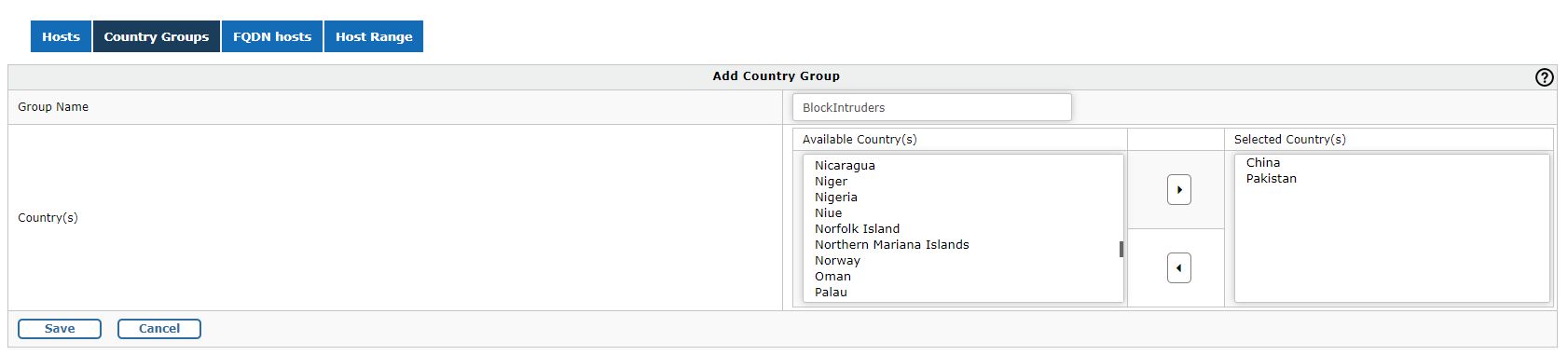Select the Host Range tab

pyautogui.click(x=374, y=36)
